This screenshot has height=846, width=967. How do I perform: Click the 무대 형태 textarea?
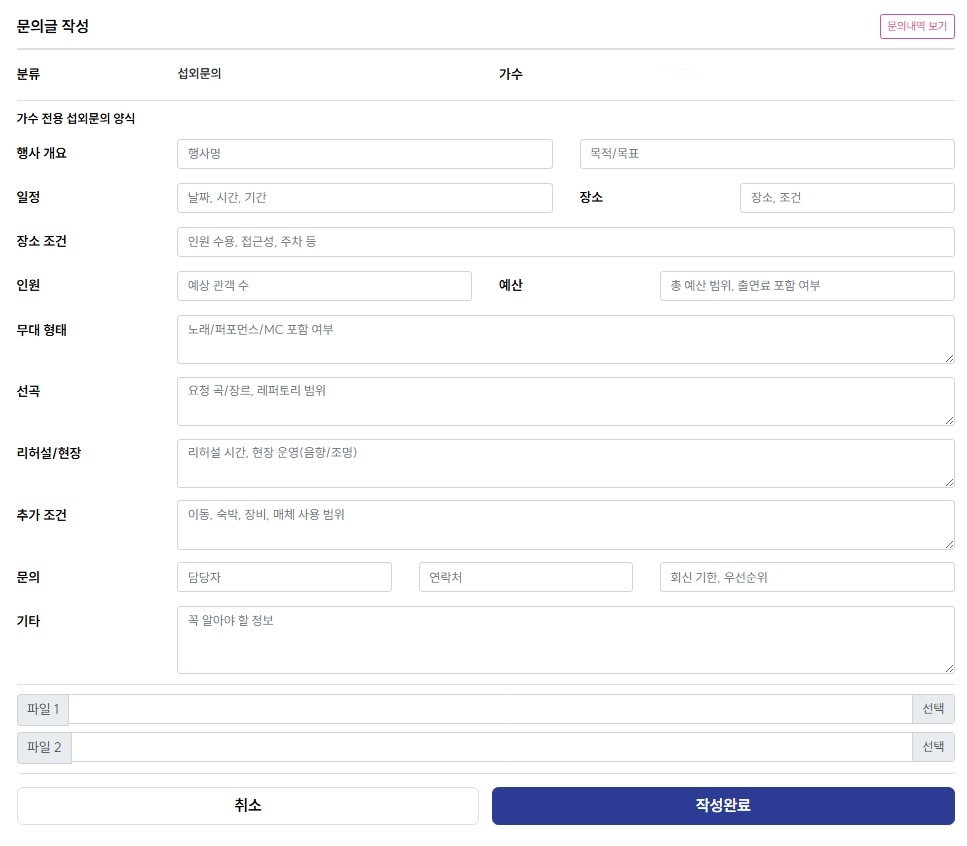coord(566,339)
